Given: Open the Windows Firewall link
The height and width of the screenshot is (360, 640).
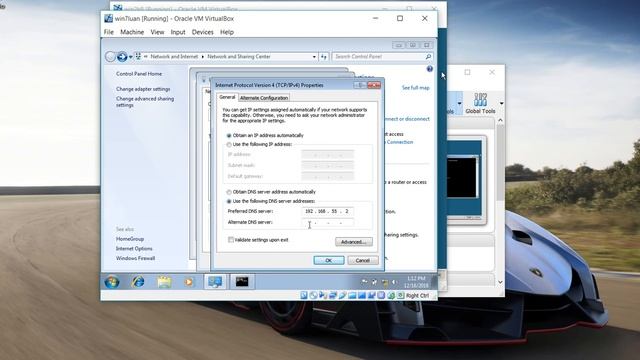Looking at the screenshot, I should pyautogui.click(x=135, y=258).
